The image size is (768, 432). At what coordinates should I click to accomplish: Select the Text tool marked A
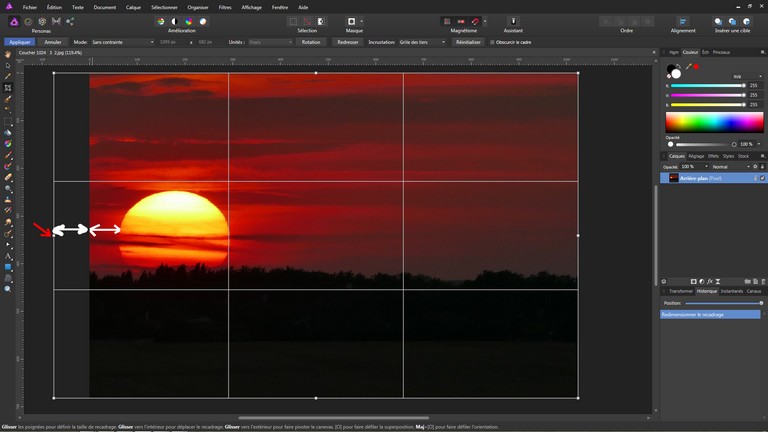pos(8,256)
